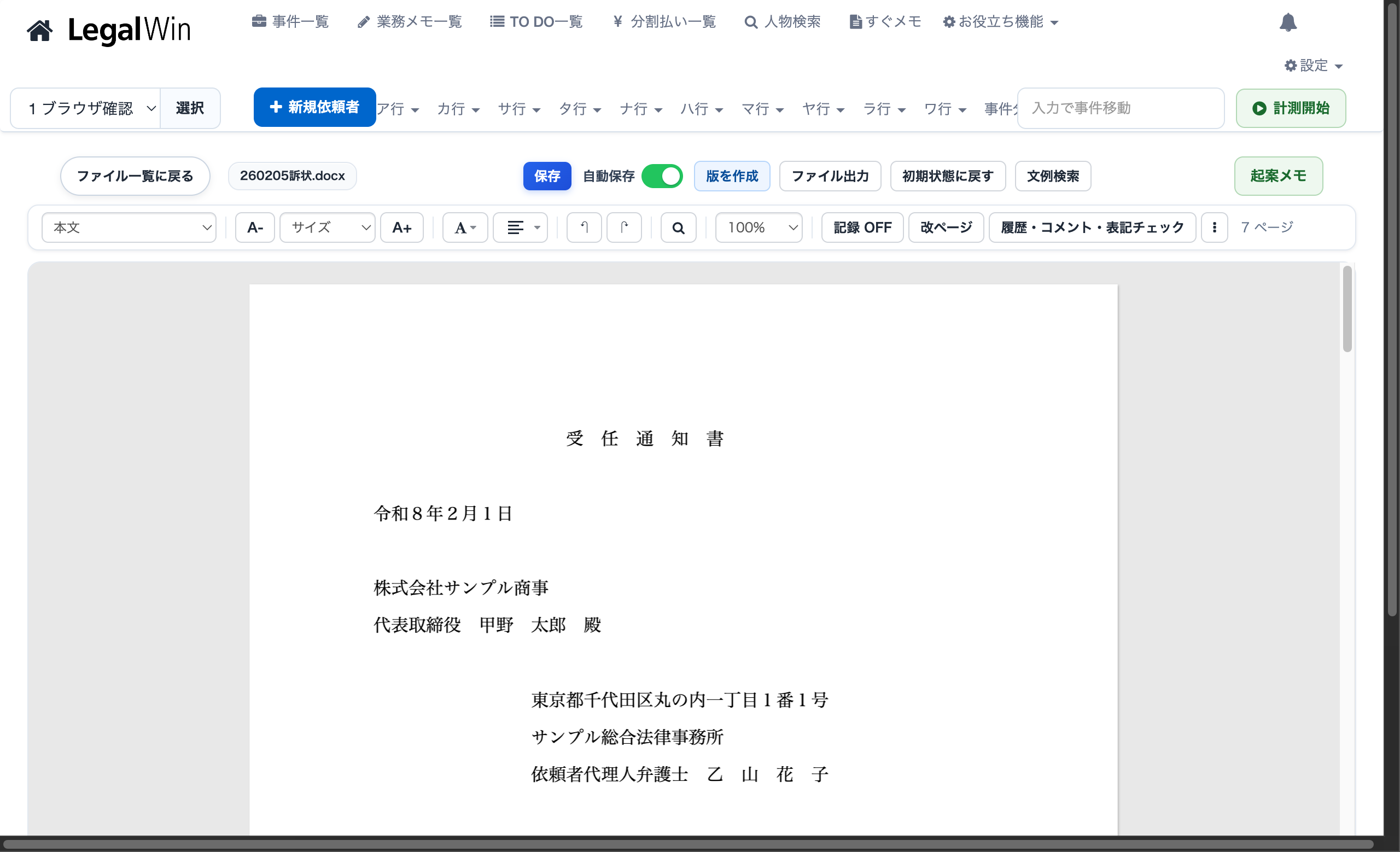Expand the ワ行 client list
Viewport: 1400px width, 852px height.
(945, 108)
